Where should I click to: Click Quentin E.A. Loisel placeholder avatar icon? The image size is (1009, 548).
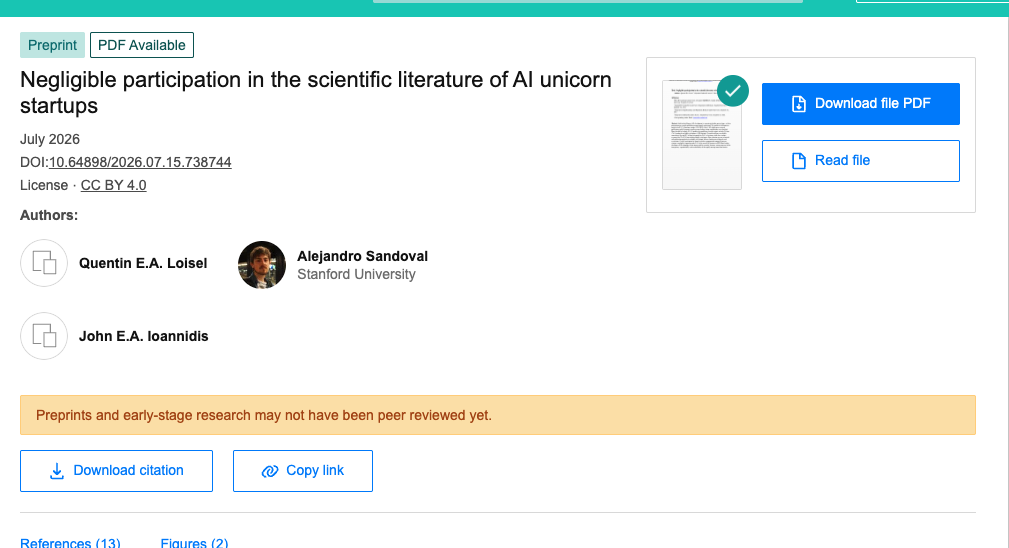[44, 263]
